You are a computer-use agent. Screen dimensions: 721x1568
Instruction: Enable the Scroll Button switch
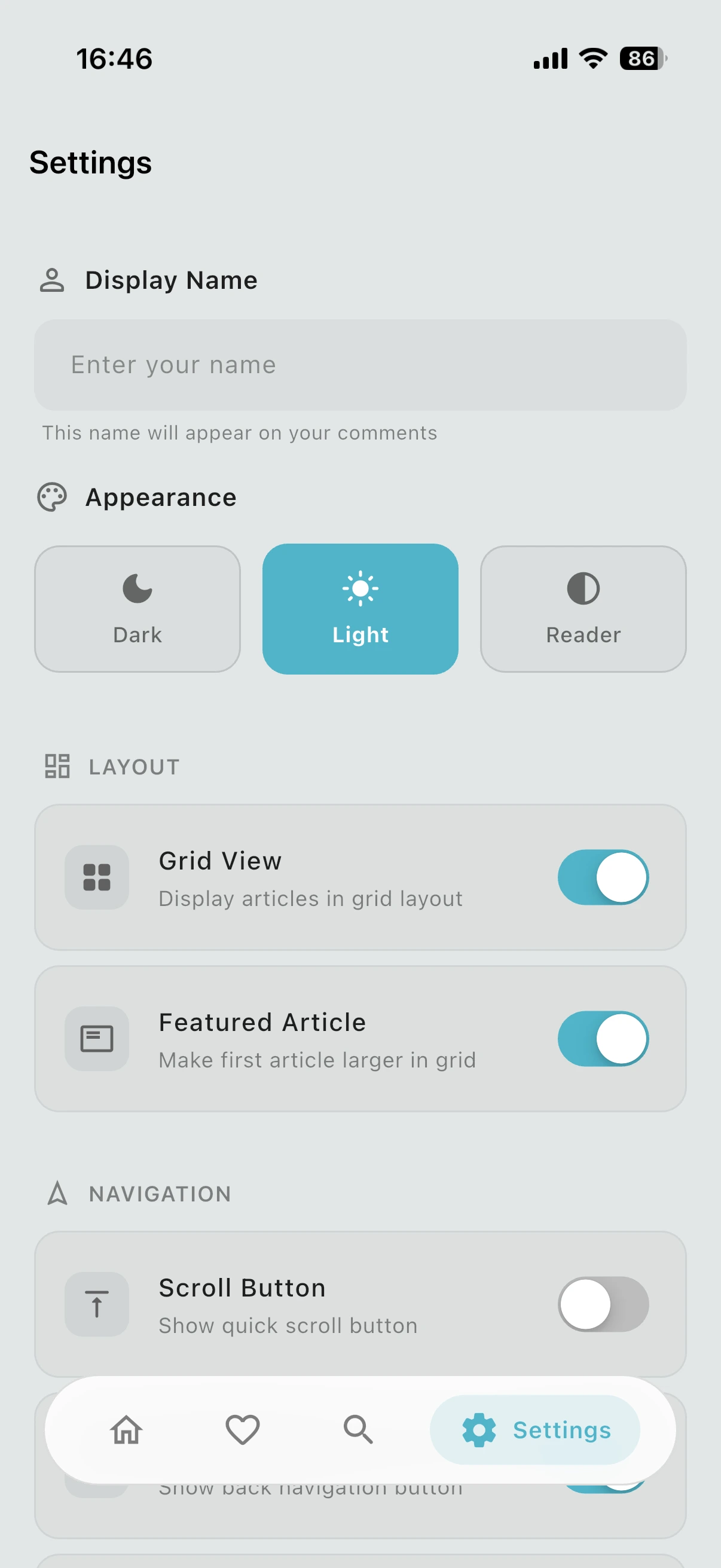[x=603, y=1304]
